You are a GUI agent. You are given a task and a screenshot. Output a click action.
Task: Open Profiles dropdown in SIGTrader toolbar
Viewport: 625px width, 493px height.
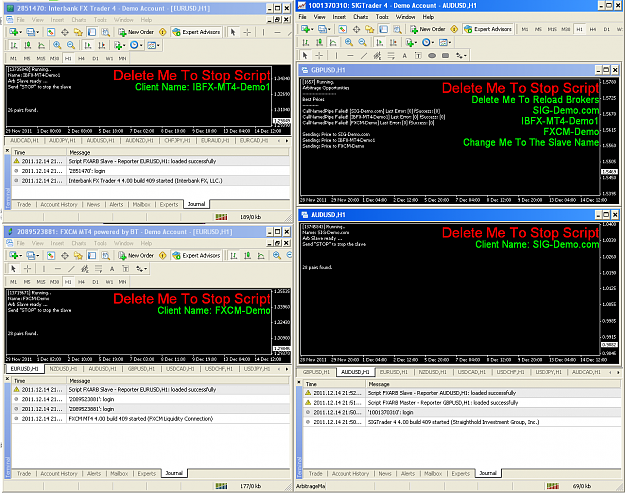coord(323,29)
